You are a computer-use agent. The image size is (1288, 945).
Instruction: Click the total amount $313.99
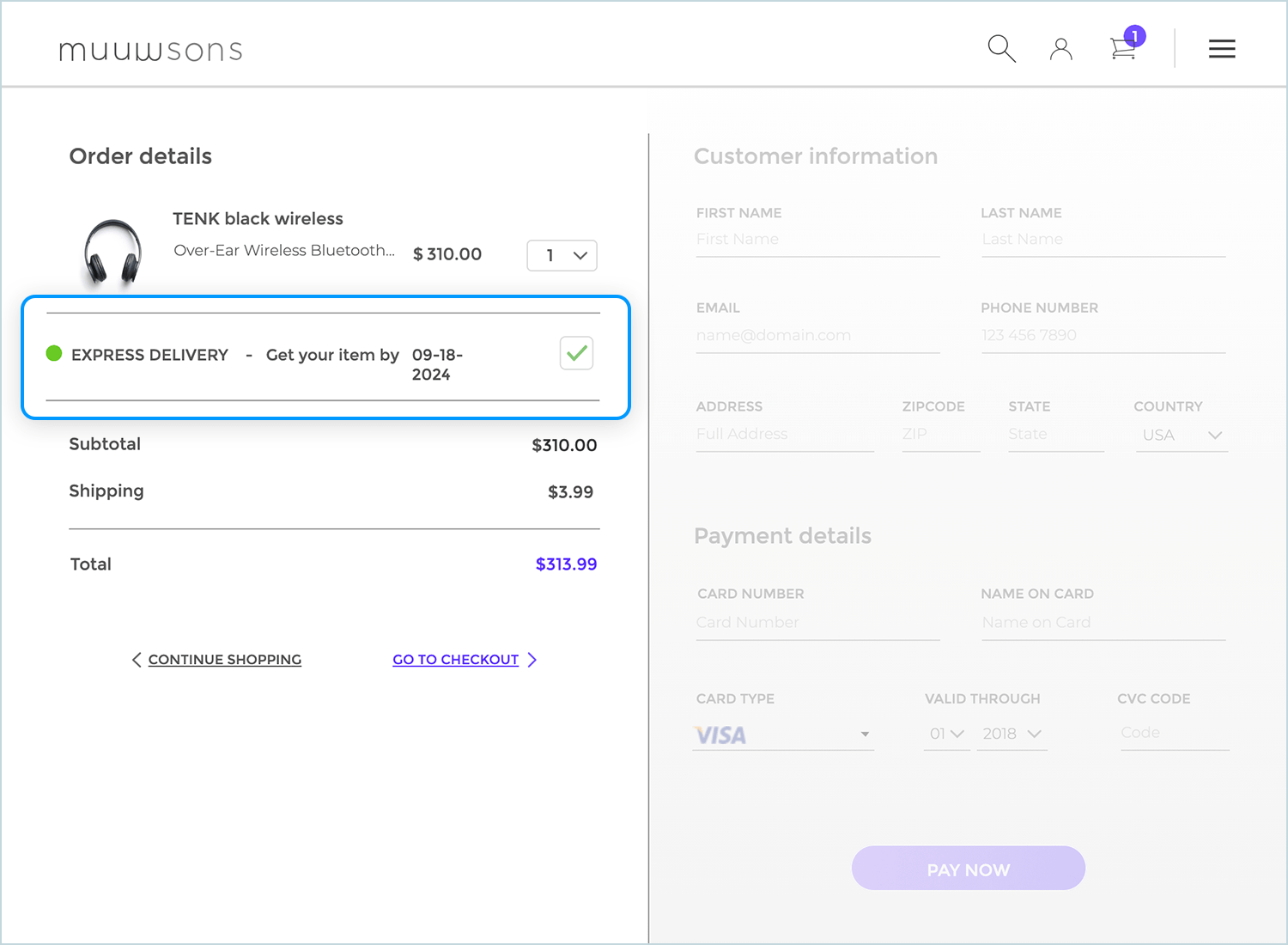(x=566, y=564)
